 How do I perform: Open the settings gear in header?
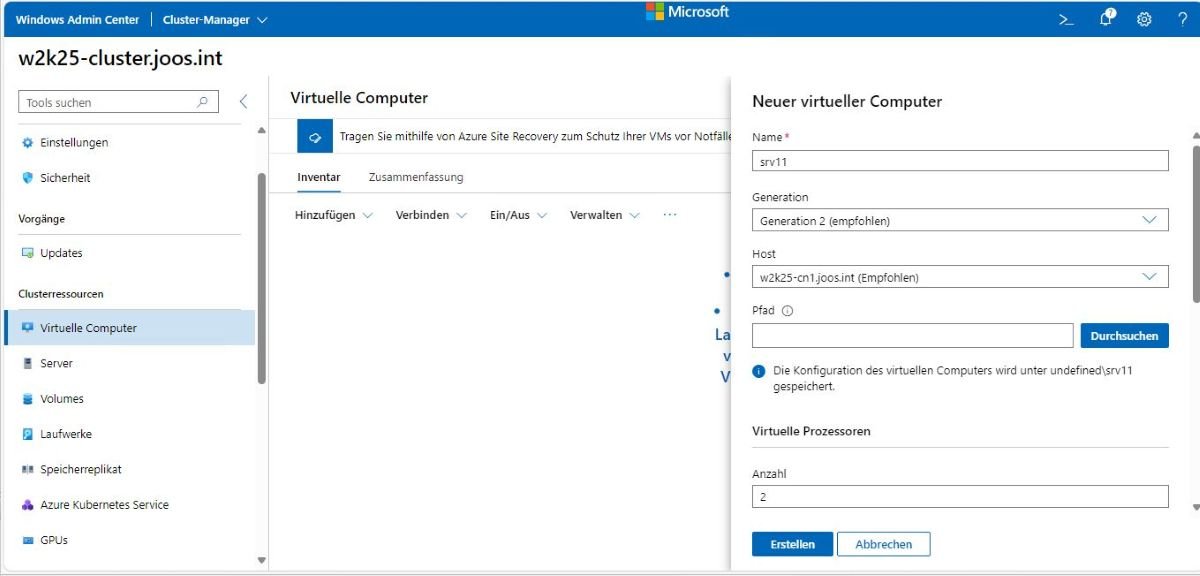1144,19
